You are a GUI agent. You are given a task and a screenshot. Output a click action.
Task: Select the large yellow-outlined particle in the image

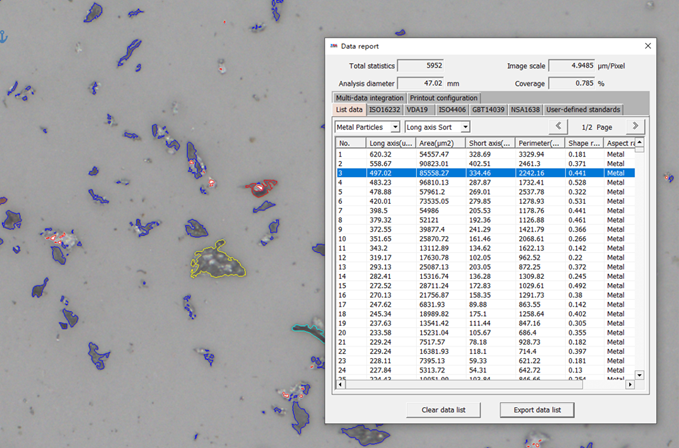click(x=218, y=263)
